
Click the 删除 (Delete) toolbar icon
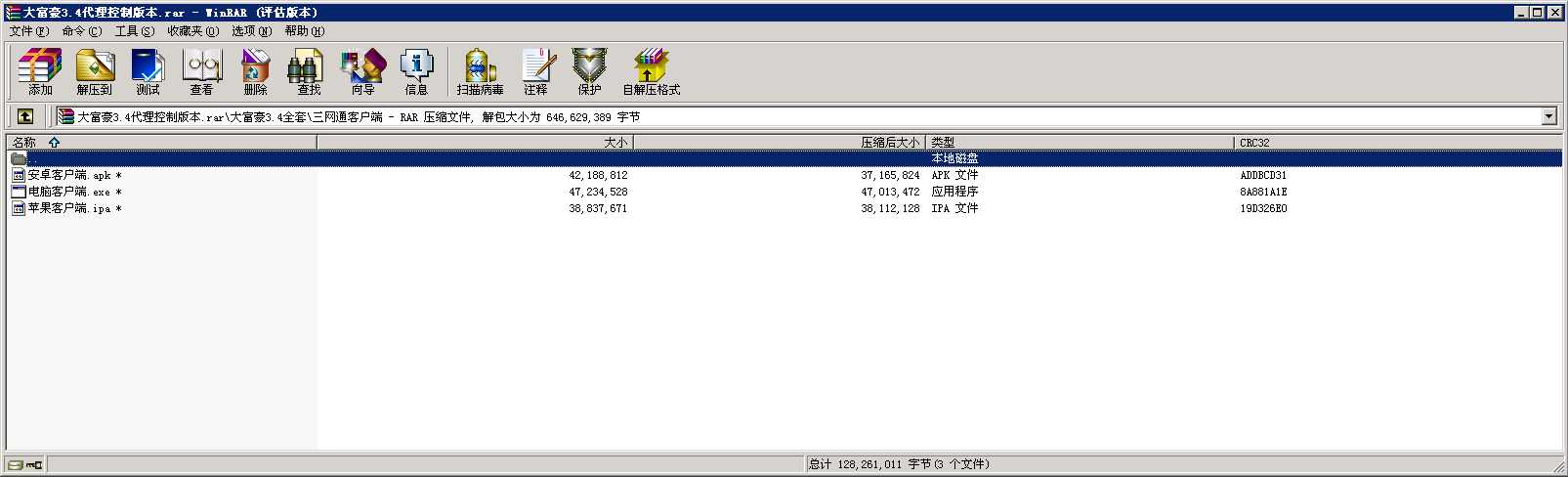point(256,72)
